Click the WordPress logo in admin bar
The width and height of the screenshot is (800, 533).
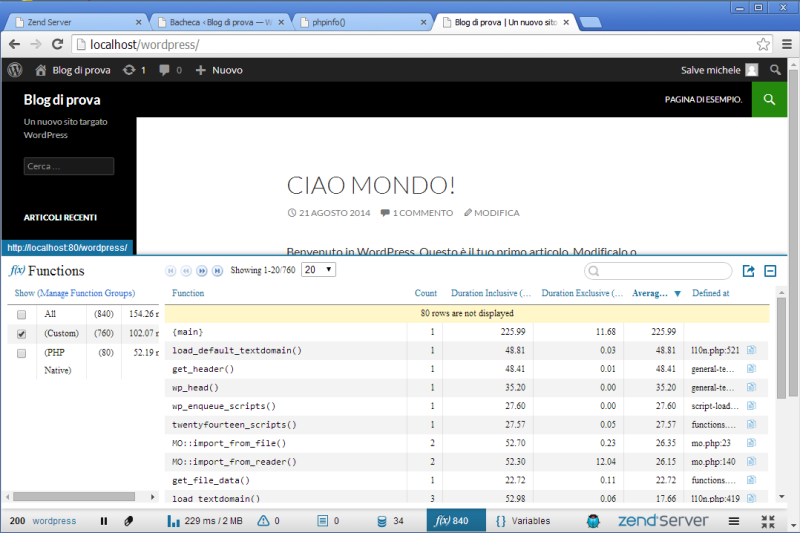pos(15,70)
